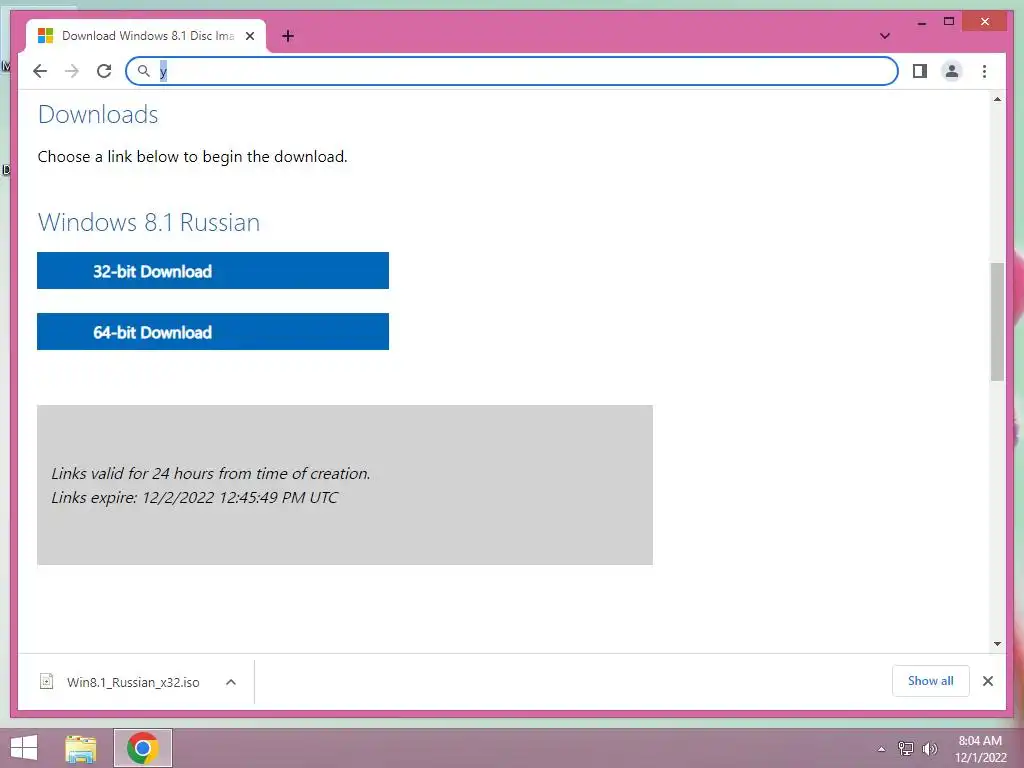Click 'Choose a link below' instruction text
The height and width of the screenshot is (768, 1024).
tap(193, 157)
